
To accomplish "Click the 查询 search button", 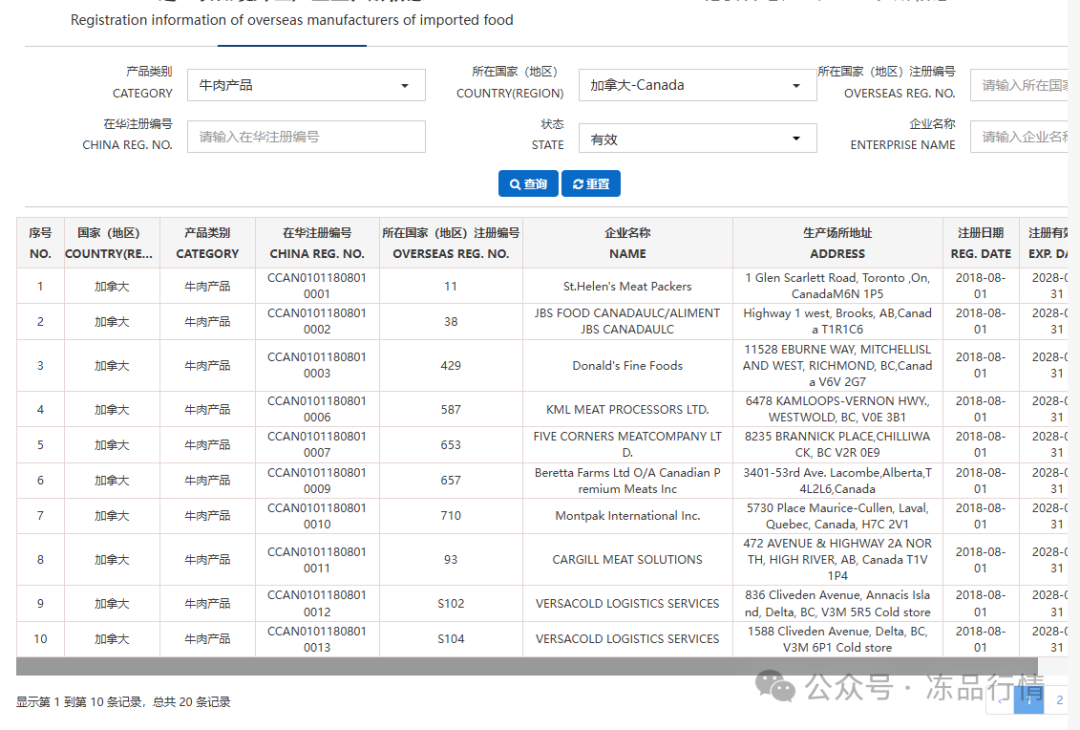I will (x=528, y=184).
